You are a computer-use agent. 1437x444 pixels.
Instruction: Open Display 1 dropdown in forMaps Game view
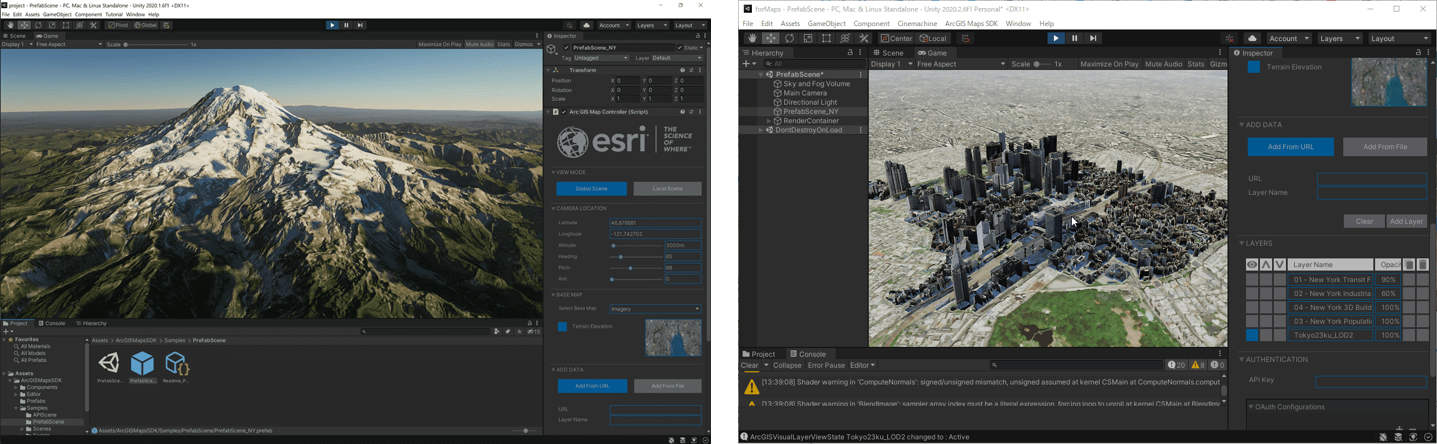tap(890, 64)
